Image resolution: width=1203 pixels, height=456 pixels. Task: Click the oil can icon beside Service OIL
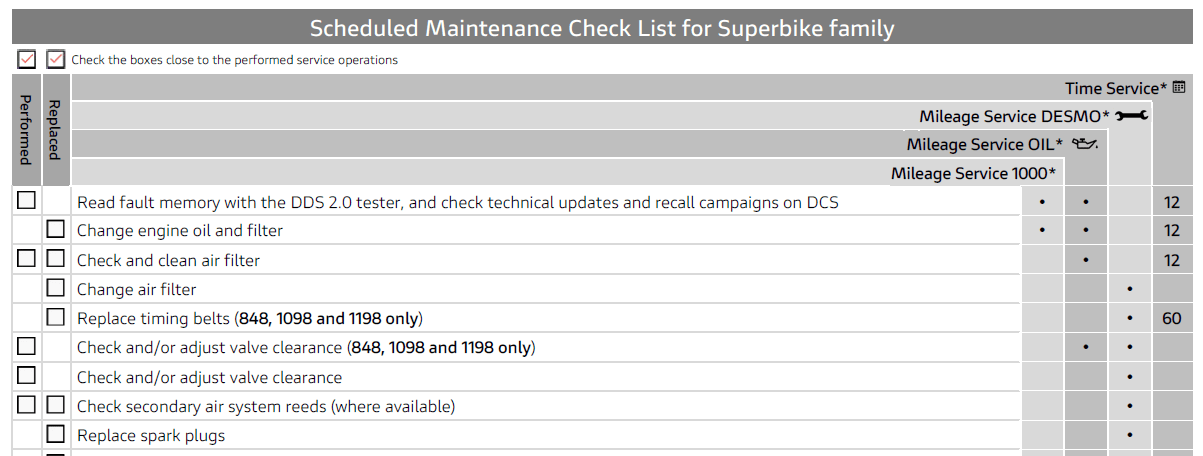coord(1084,144)
